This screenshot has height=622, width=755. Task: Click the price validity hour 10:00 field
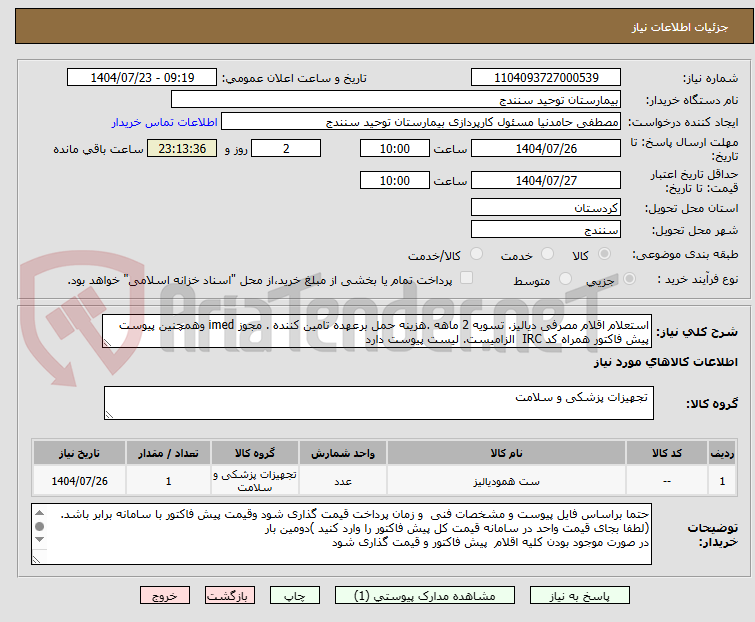coord(395,181)
